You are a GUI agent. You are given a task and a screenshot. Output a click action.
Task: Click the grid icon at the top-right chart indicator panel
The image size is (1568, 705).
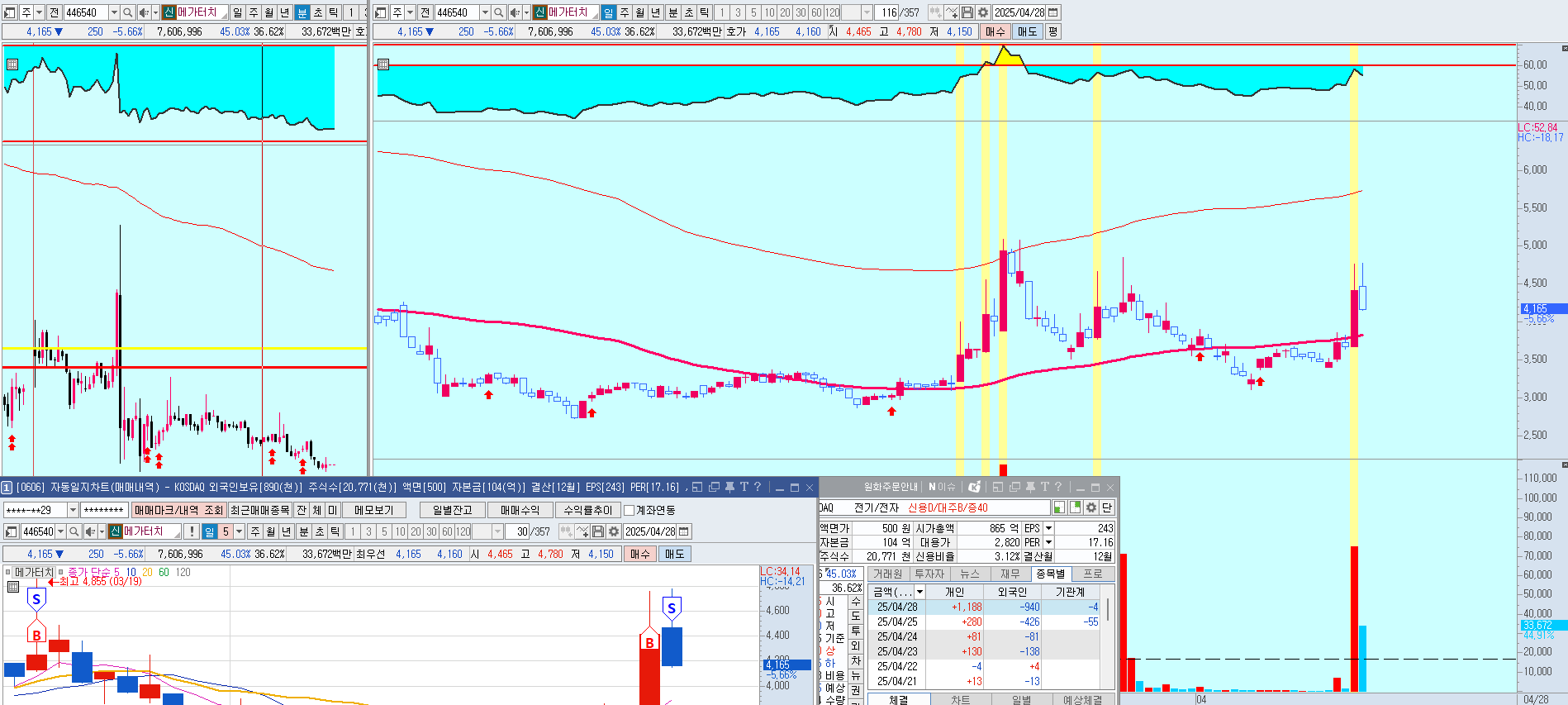coord(383,64)
